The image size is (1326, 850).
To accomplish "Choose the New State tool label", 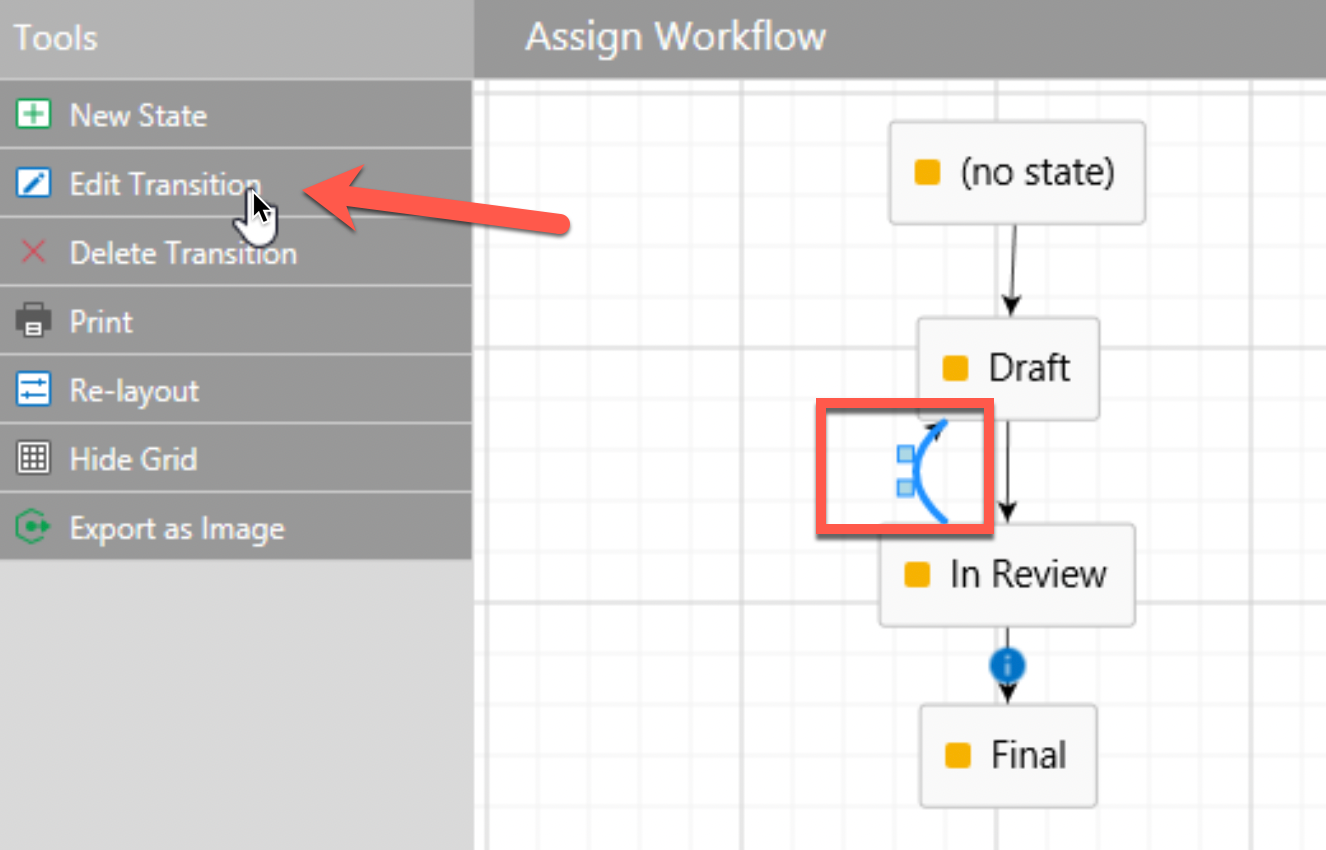I will 138,116.
